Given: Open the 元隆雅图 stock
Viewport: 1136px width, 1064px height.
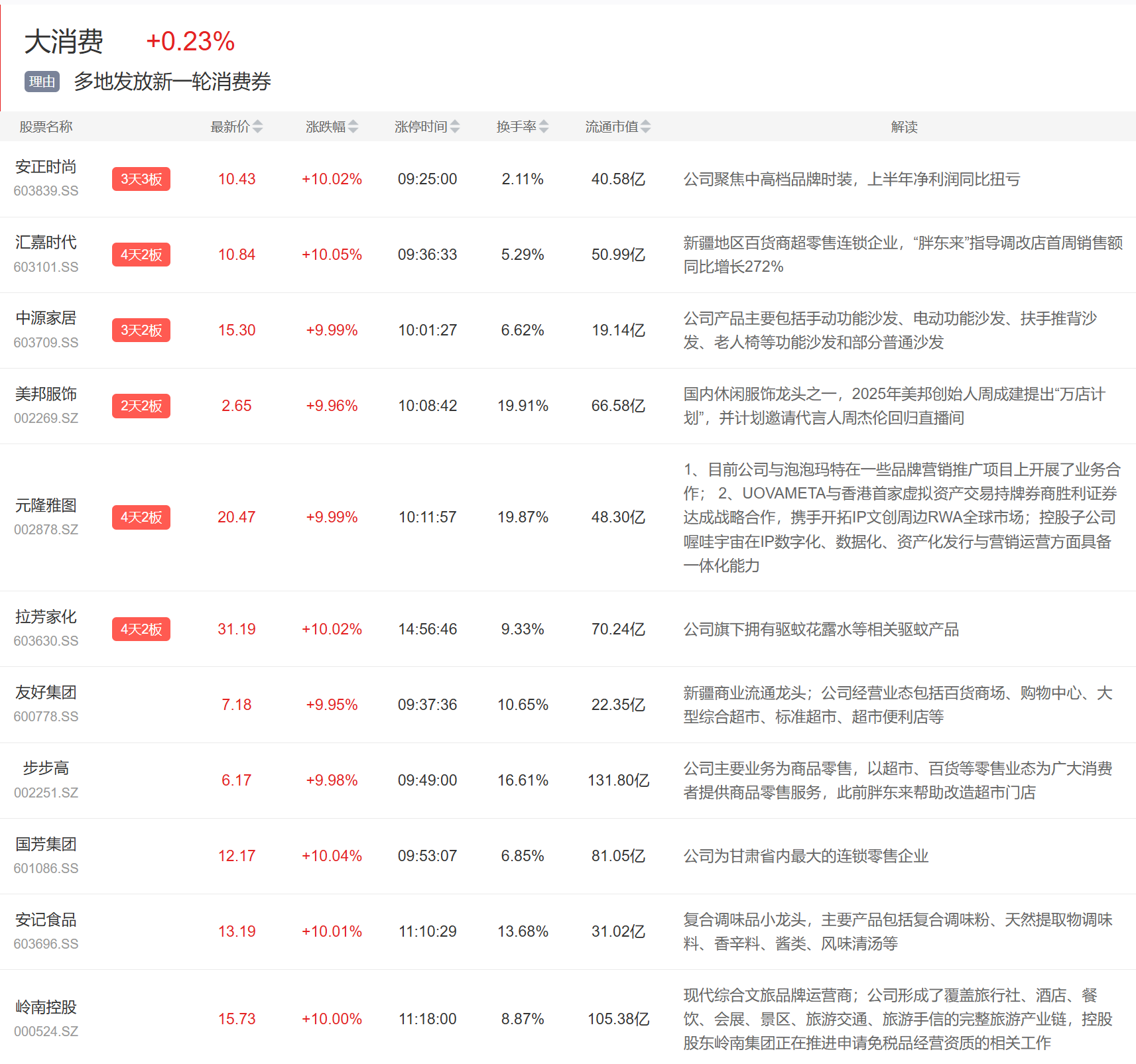Looking at the screenshot, I should [x=46, y=505].
